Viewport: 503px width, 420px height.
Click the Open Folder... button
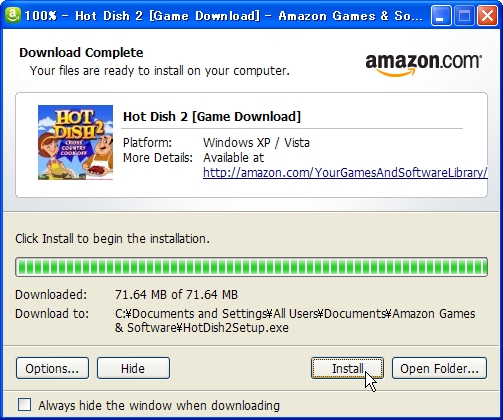439,368
